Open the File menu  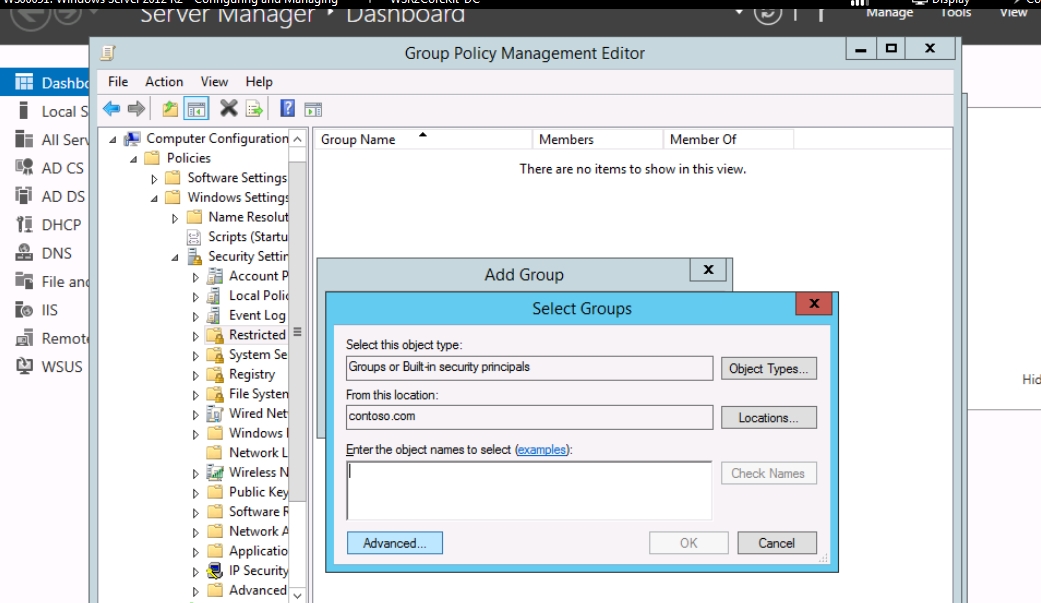118,82
